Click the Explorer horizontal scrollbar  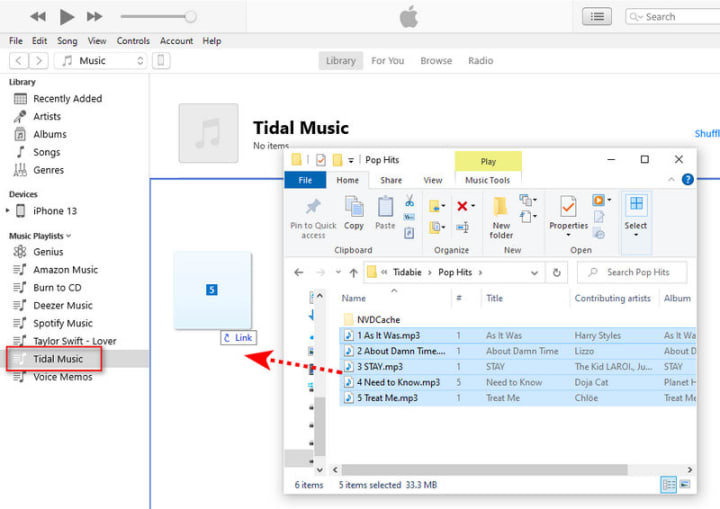(484, 470)
